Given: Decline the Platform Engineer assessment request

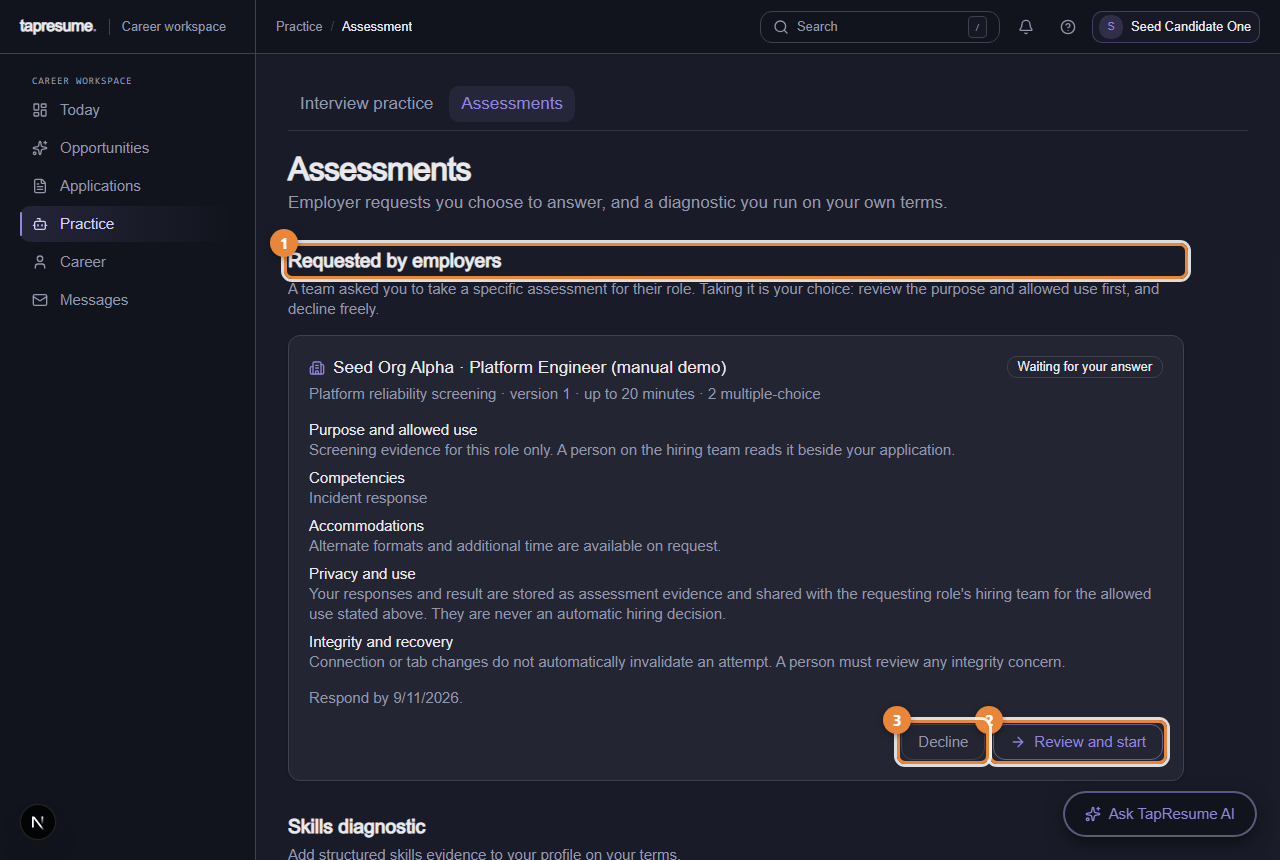Looking at the screenshot, I should [943, 742].
